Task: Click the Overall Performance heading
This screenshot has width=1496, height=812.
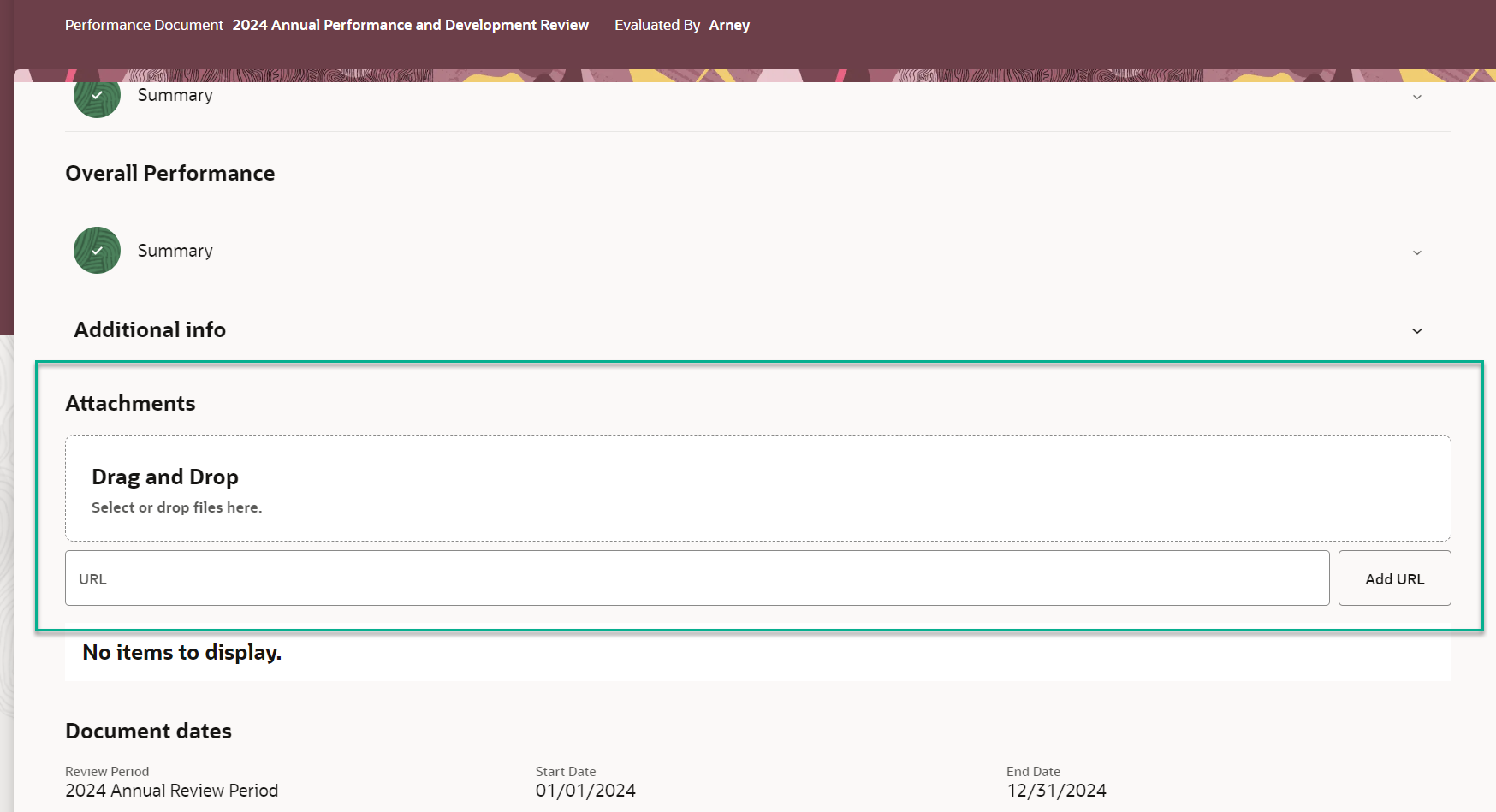Action: 169,173
